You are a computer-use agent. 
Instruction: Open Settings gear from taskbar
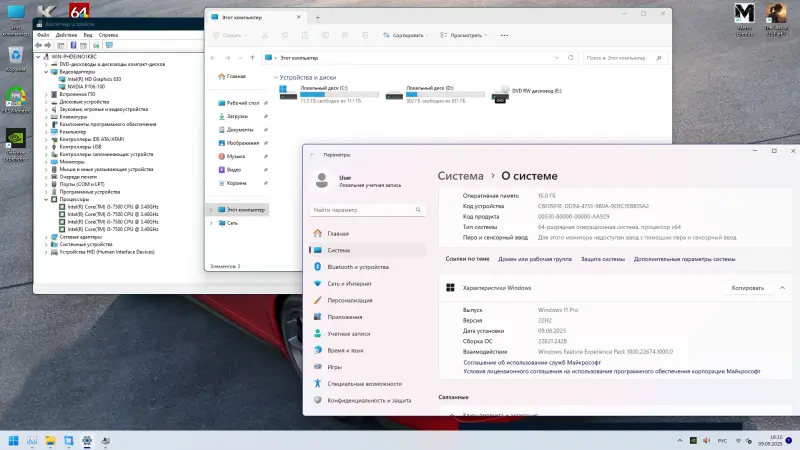tap(87, 440)
